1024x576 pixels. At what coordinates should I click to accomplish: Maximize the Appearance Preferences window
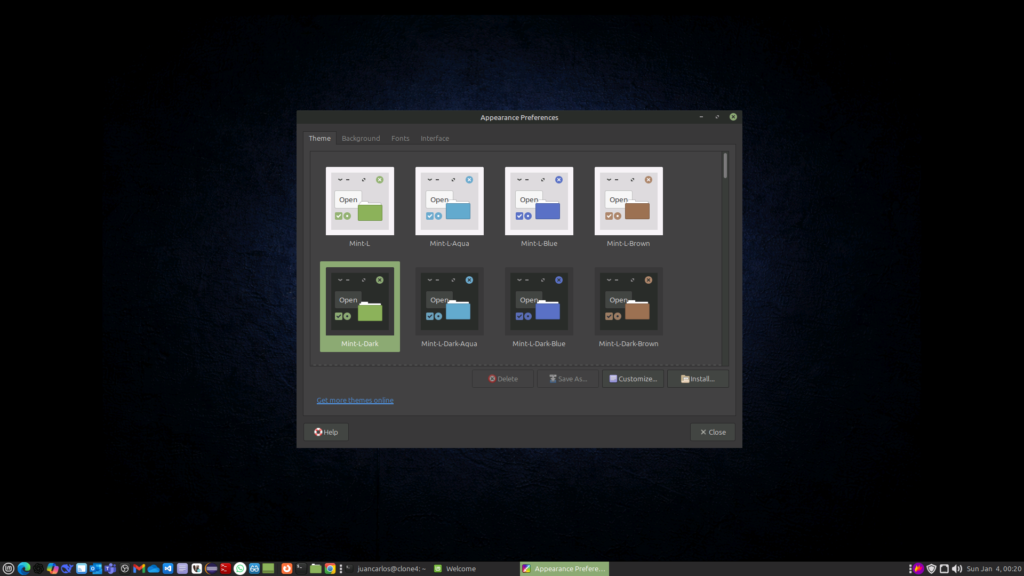click(717, 117)
